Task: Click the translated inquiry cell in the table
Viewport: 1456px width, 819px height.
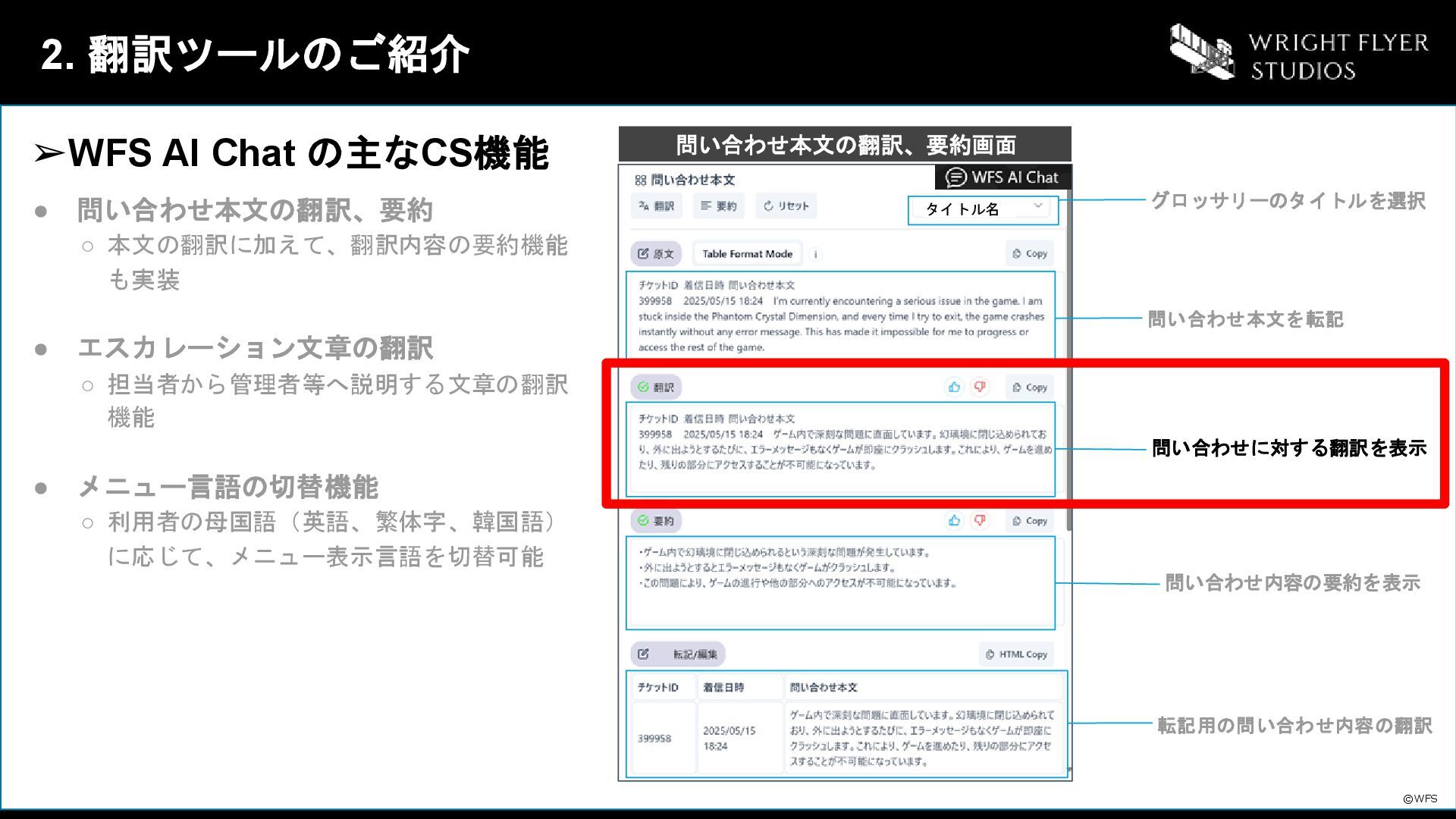Action: [x=923, y=738]
